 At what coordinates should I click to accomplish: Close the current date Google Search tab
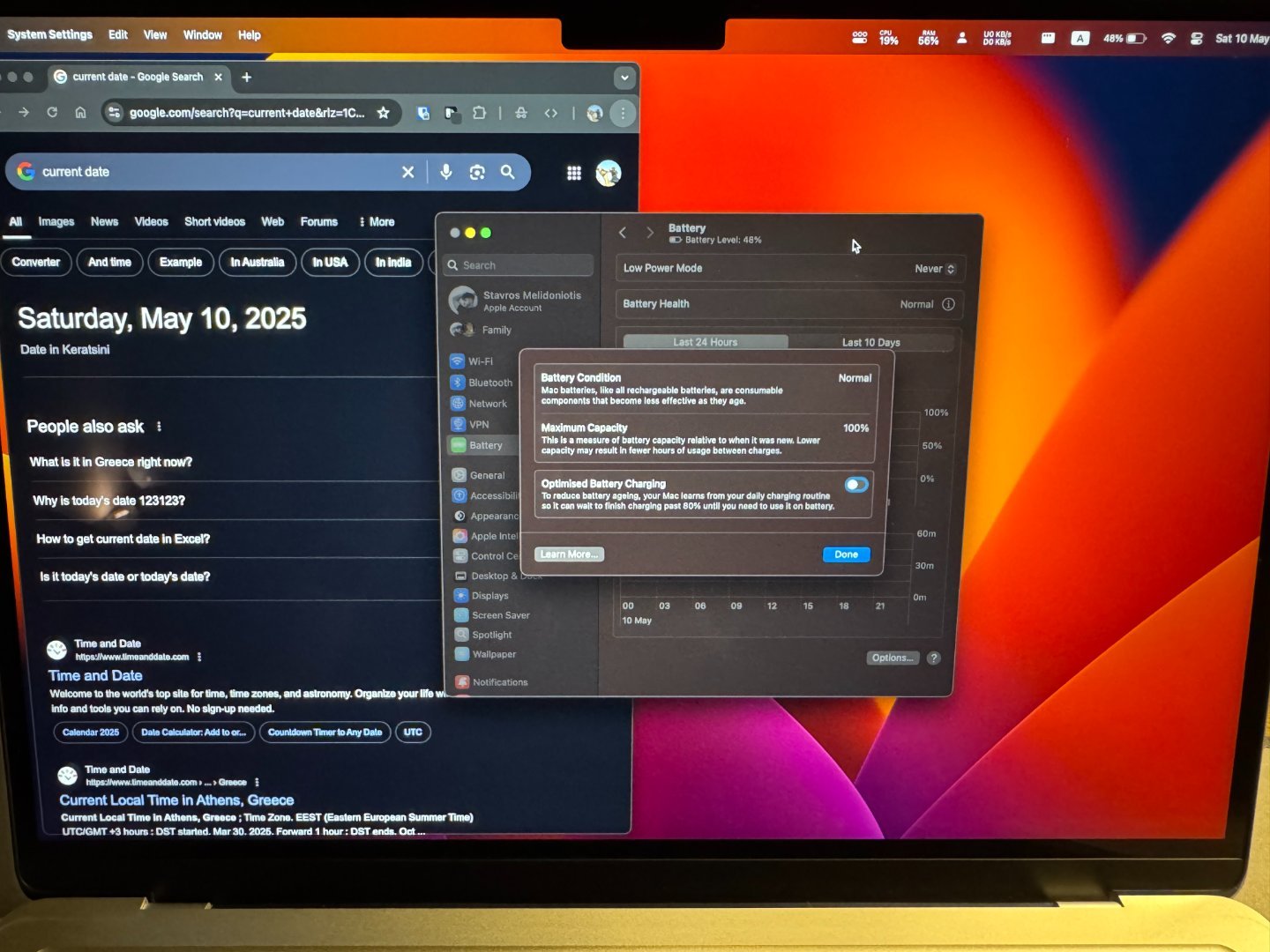coord(218,77)
